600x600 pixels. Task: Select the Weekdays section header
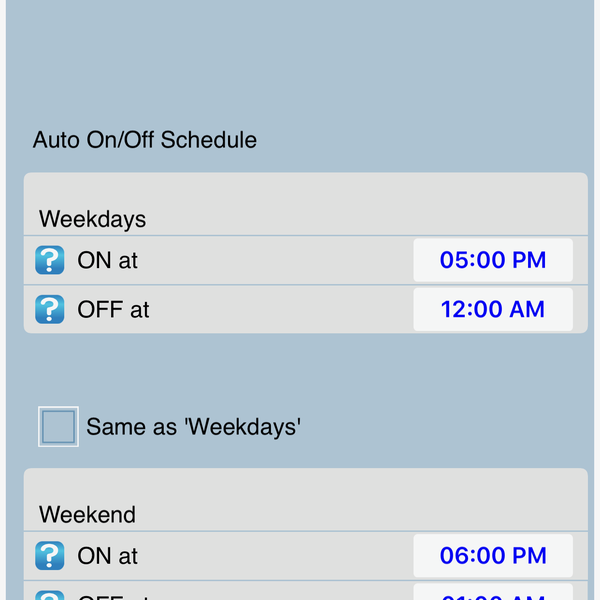[92, 219]
